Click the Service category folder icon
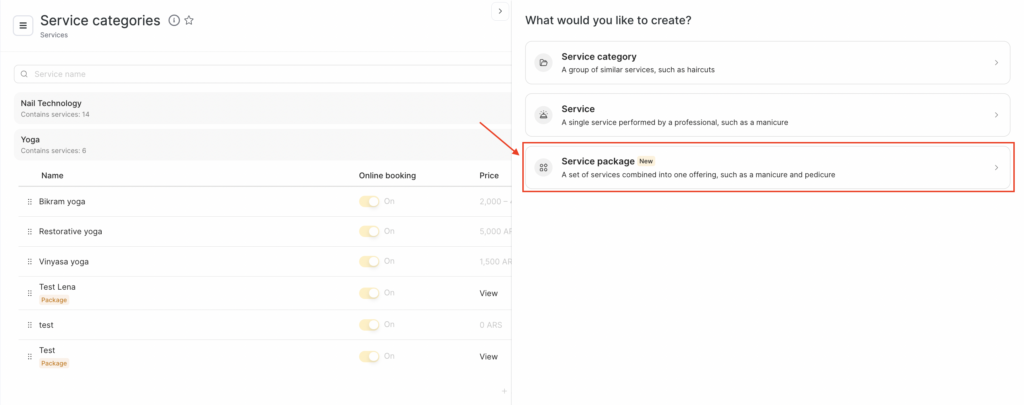Image resolution: width=1024 pixels, height=405 pixels. coord(543,62)
